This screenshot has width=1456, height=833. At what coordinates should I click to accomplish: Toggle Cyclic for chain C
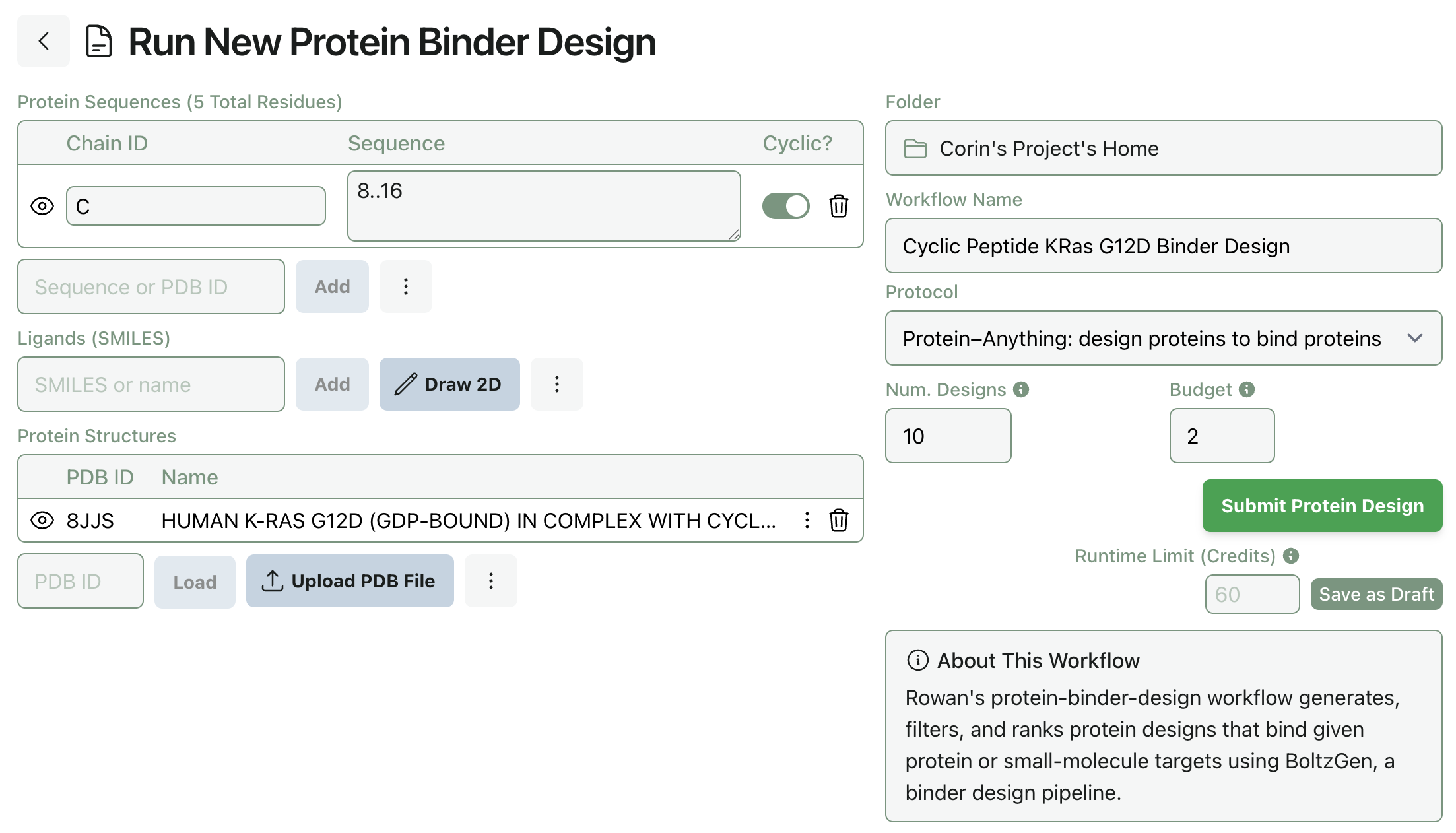[x=785, y=206]
